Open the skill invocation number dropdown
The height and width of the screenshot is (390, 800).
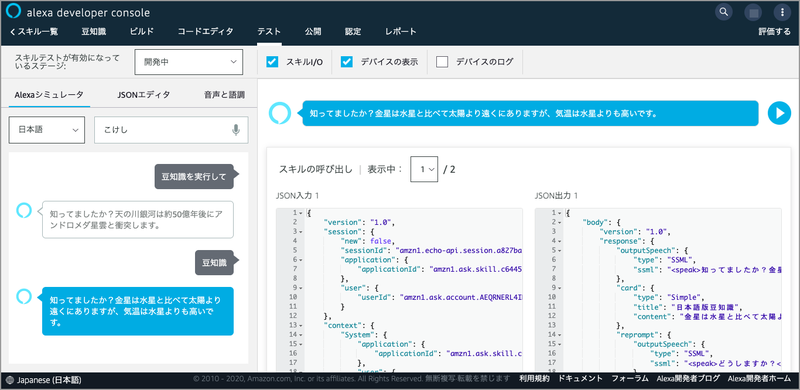click(424, 169)
